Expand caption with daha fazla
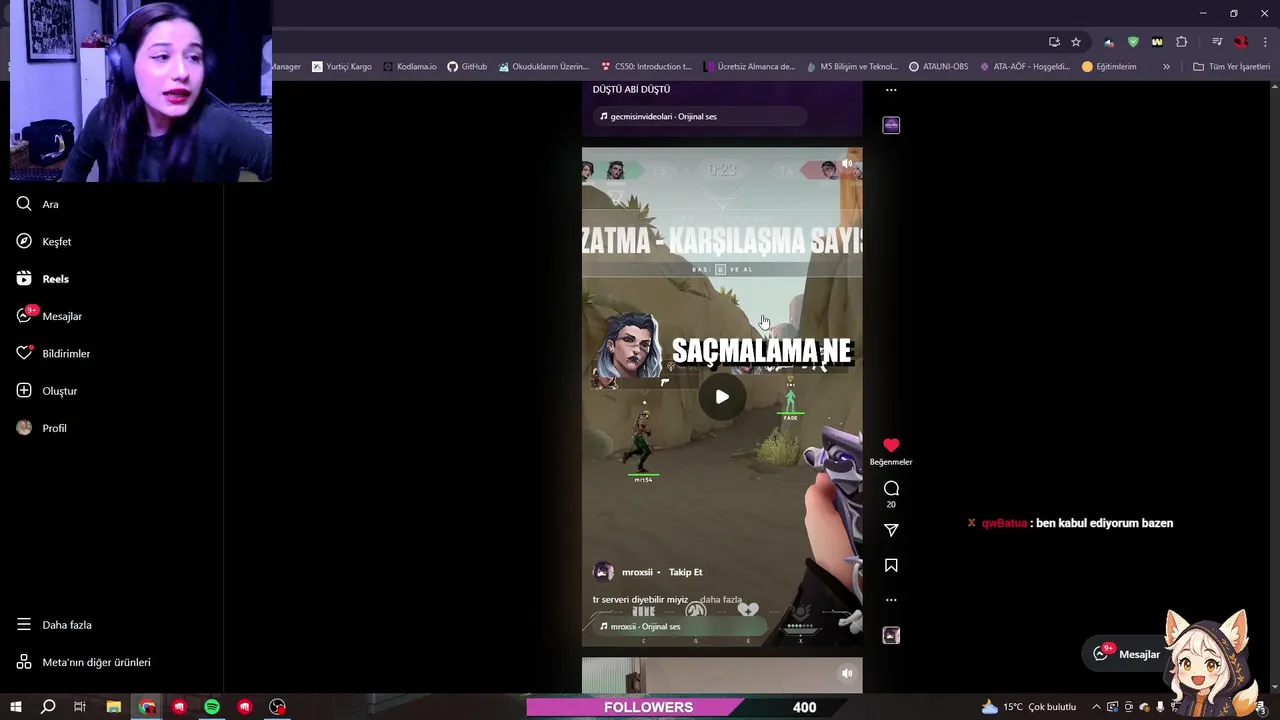1280x720 pixels. tap(721, 600)
